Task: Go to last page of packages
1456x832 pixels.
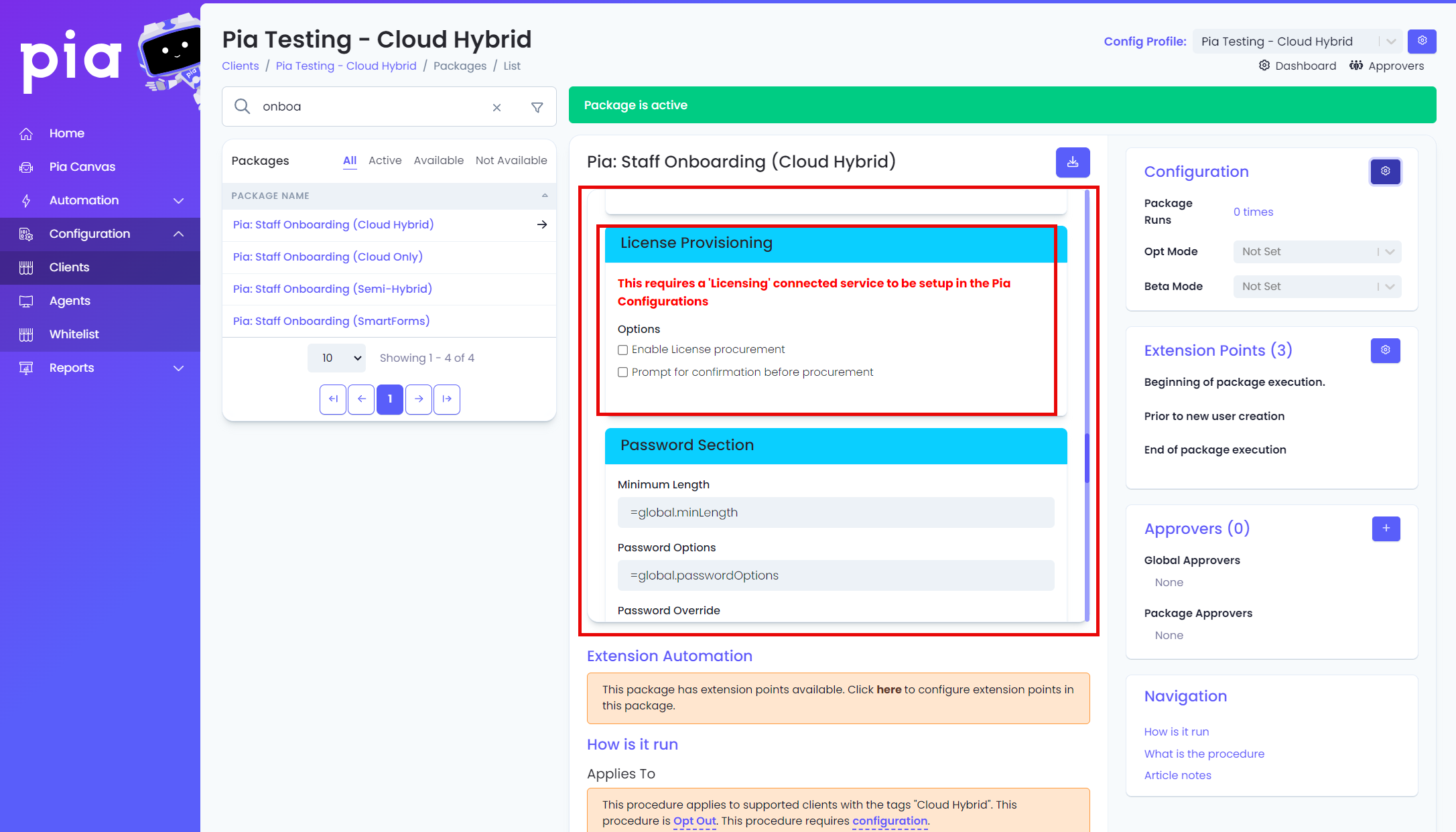Action: point(447,399)
